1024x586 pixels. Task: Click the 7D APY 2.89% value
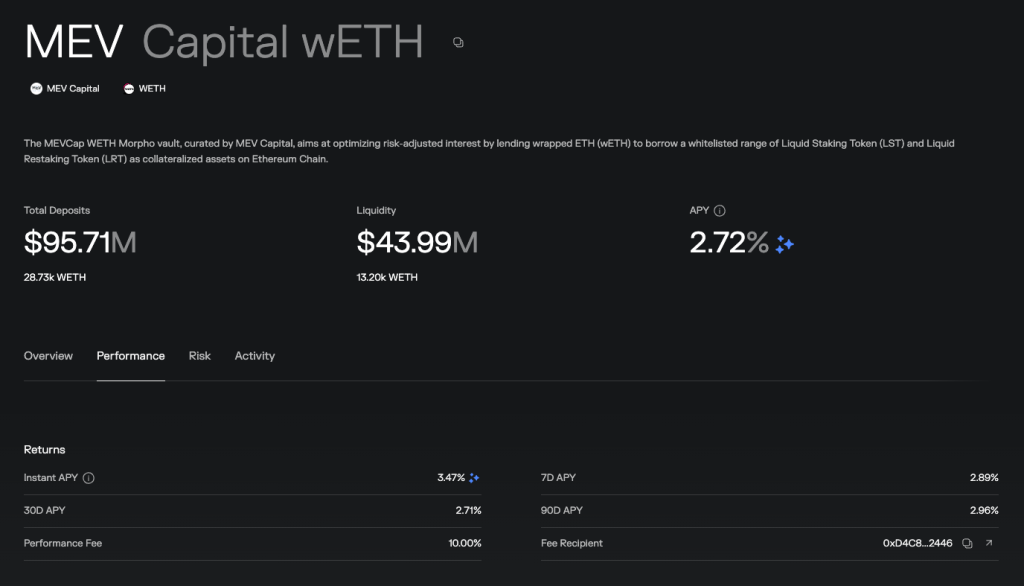[984, 478]
